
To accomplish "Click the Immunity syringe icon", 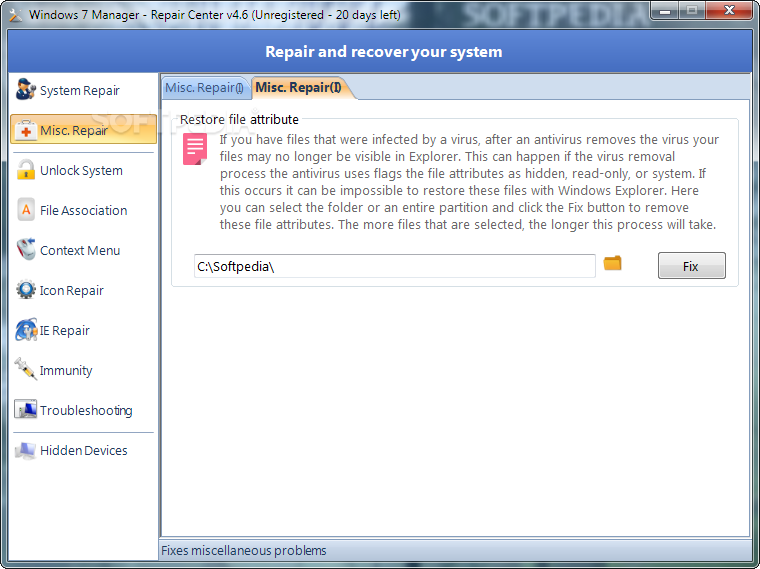I will [26, 369].
